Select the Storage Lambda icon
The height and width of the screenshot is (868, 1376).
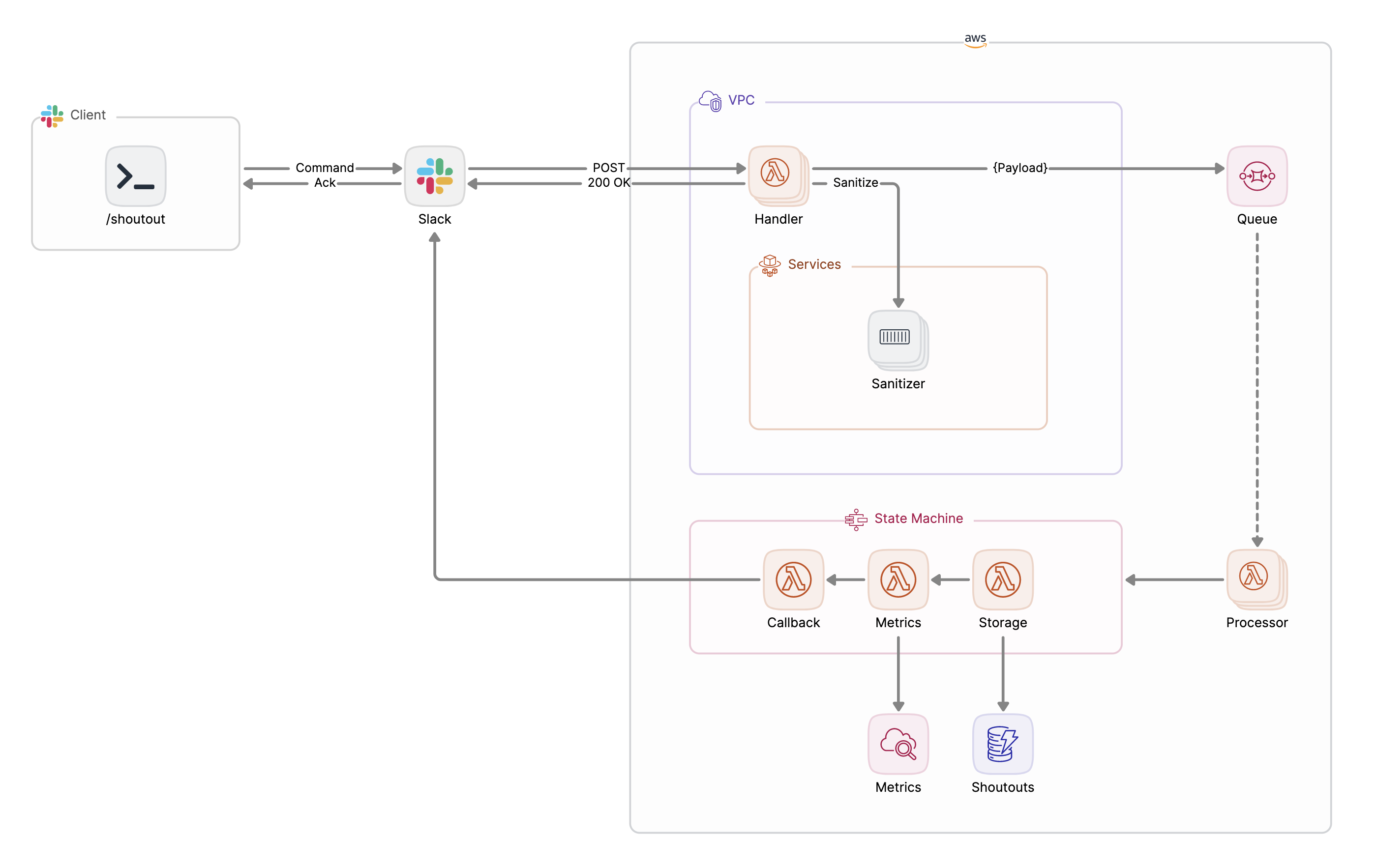click(1002, 579)
